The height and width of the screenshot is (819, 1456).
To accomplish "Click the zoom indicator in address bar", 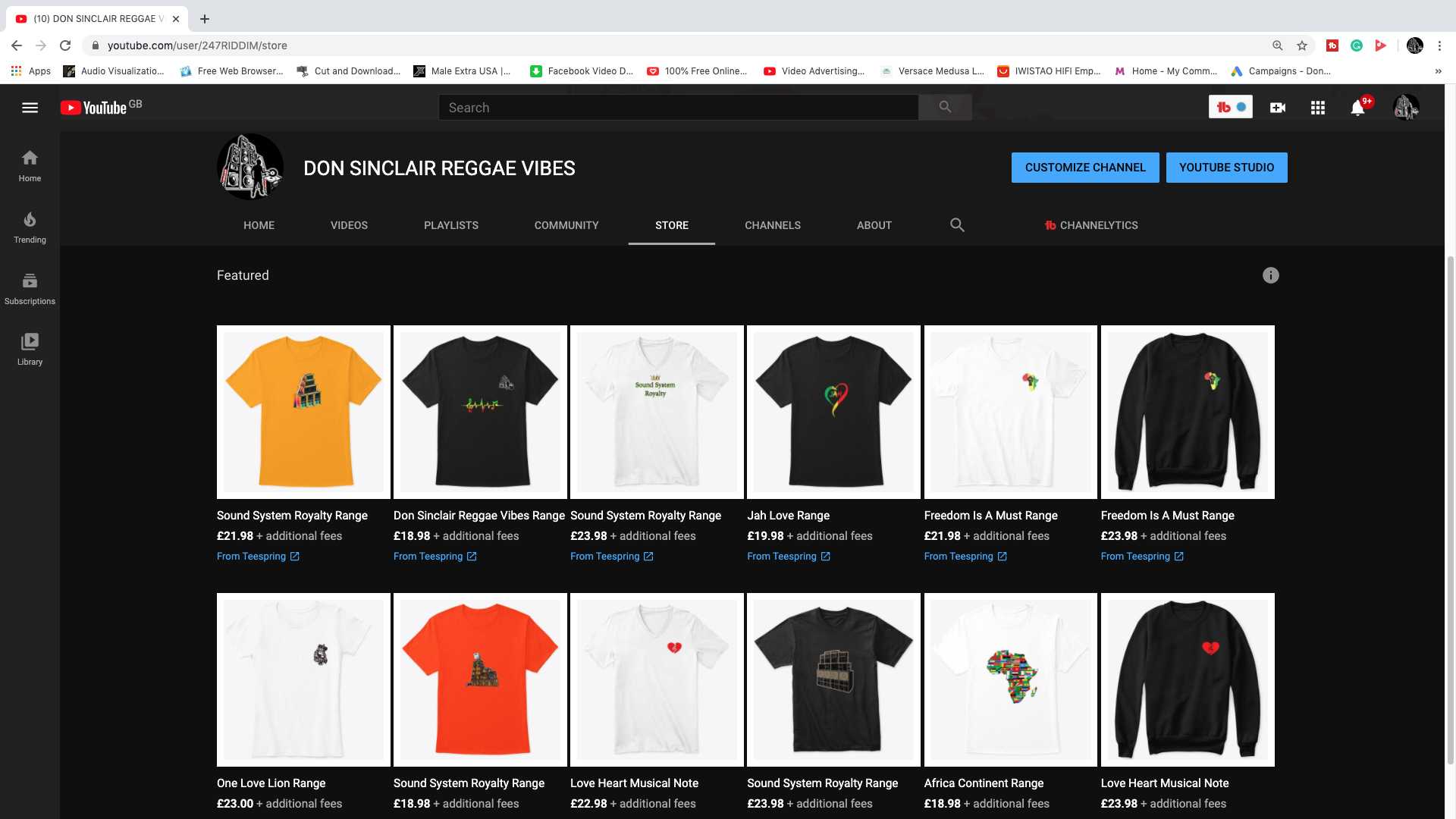I will pyautogui.click(x=1278, y=45).
